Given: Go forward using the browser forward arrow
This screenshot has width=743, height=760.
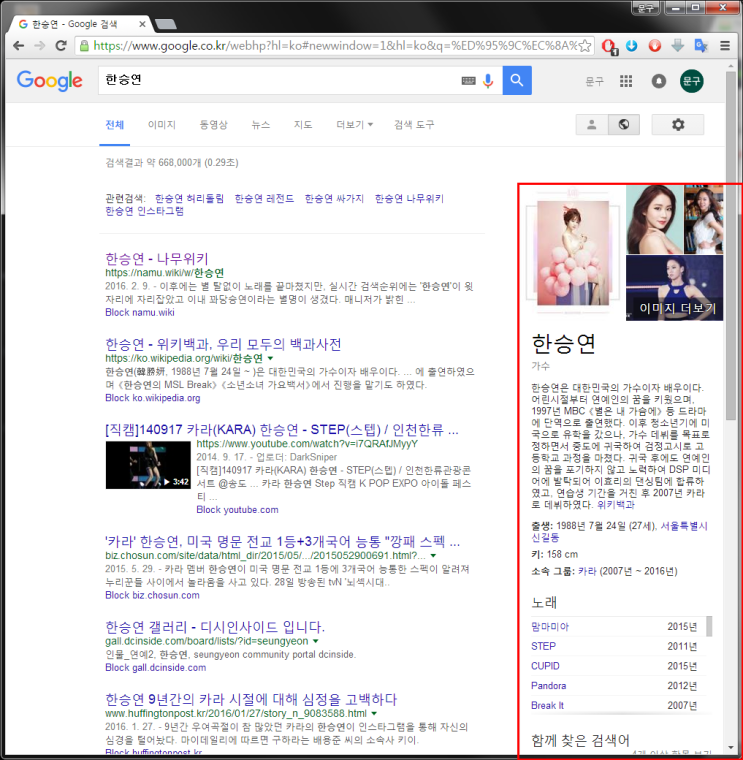Looking at the screenshot, I should 40,46.
